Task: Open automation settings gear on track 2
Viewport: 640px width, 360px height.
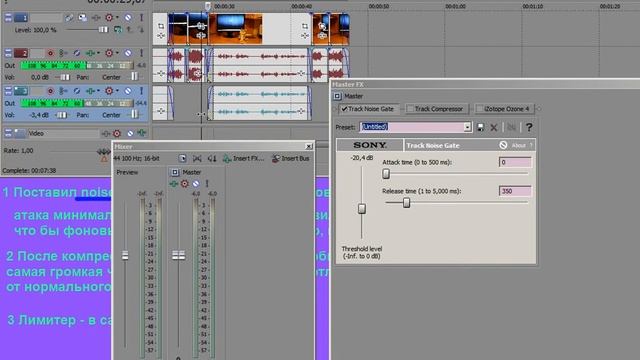Action: click(109, 53)
